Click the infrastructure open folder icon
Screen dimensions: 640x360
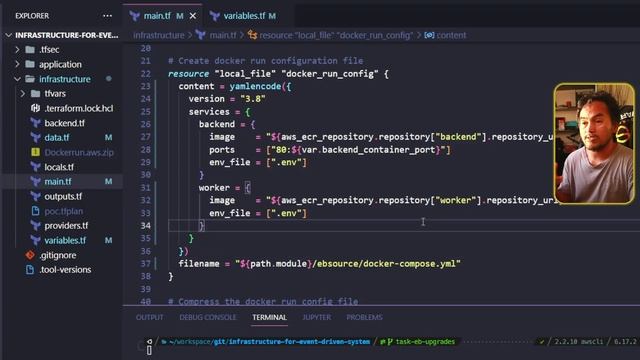point(30,79)
